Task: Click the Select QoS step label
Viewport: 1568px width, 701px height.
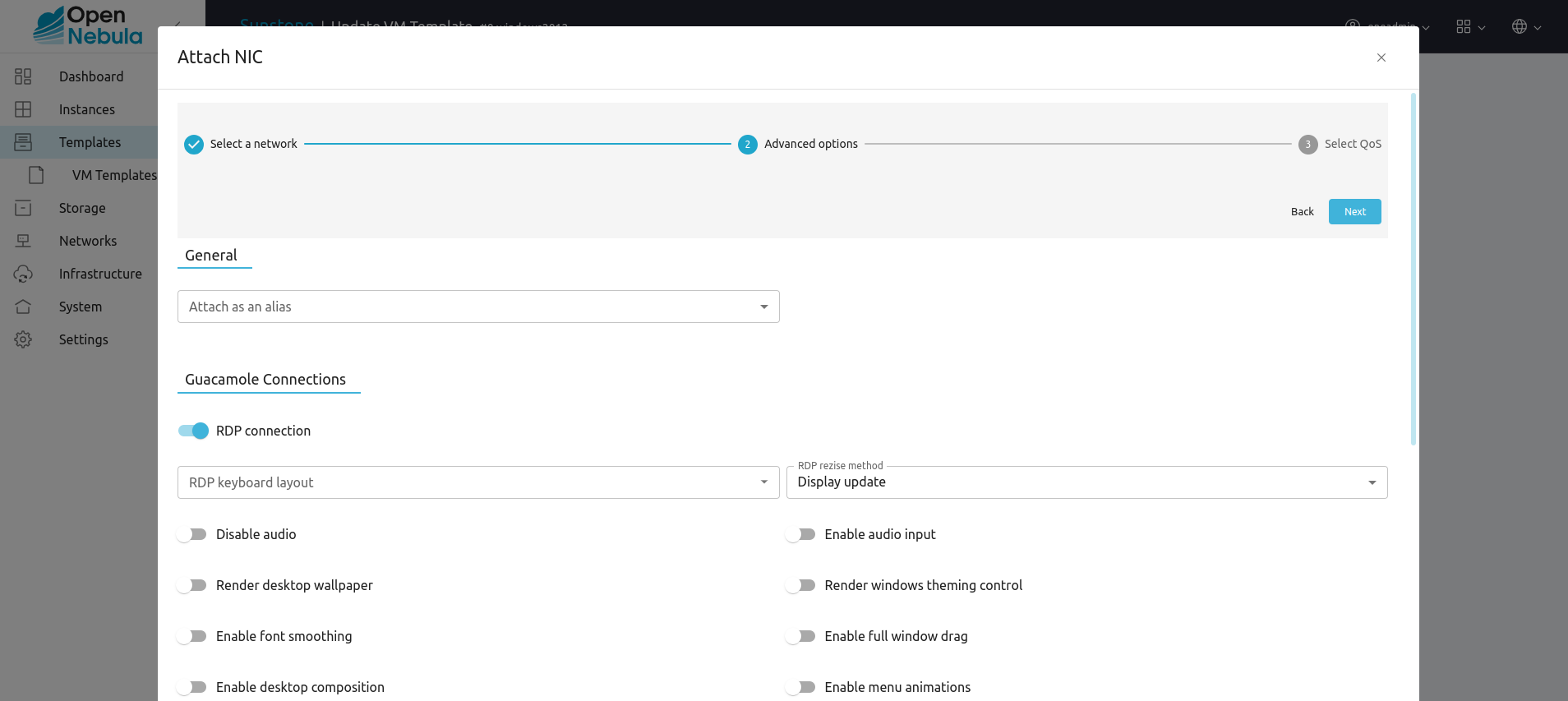Action: [1353, 144]
